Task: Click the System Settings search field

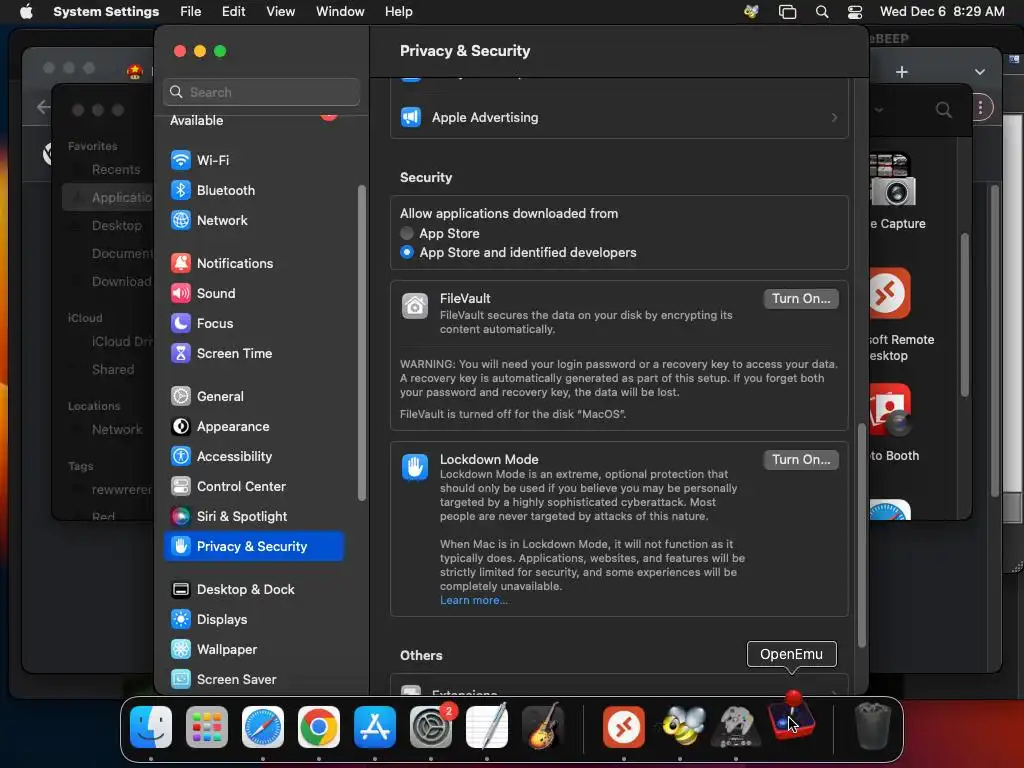Action: (x=261, y=92)
